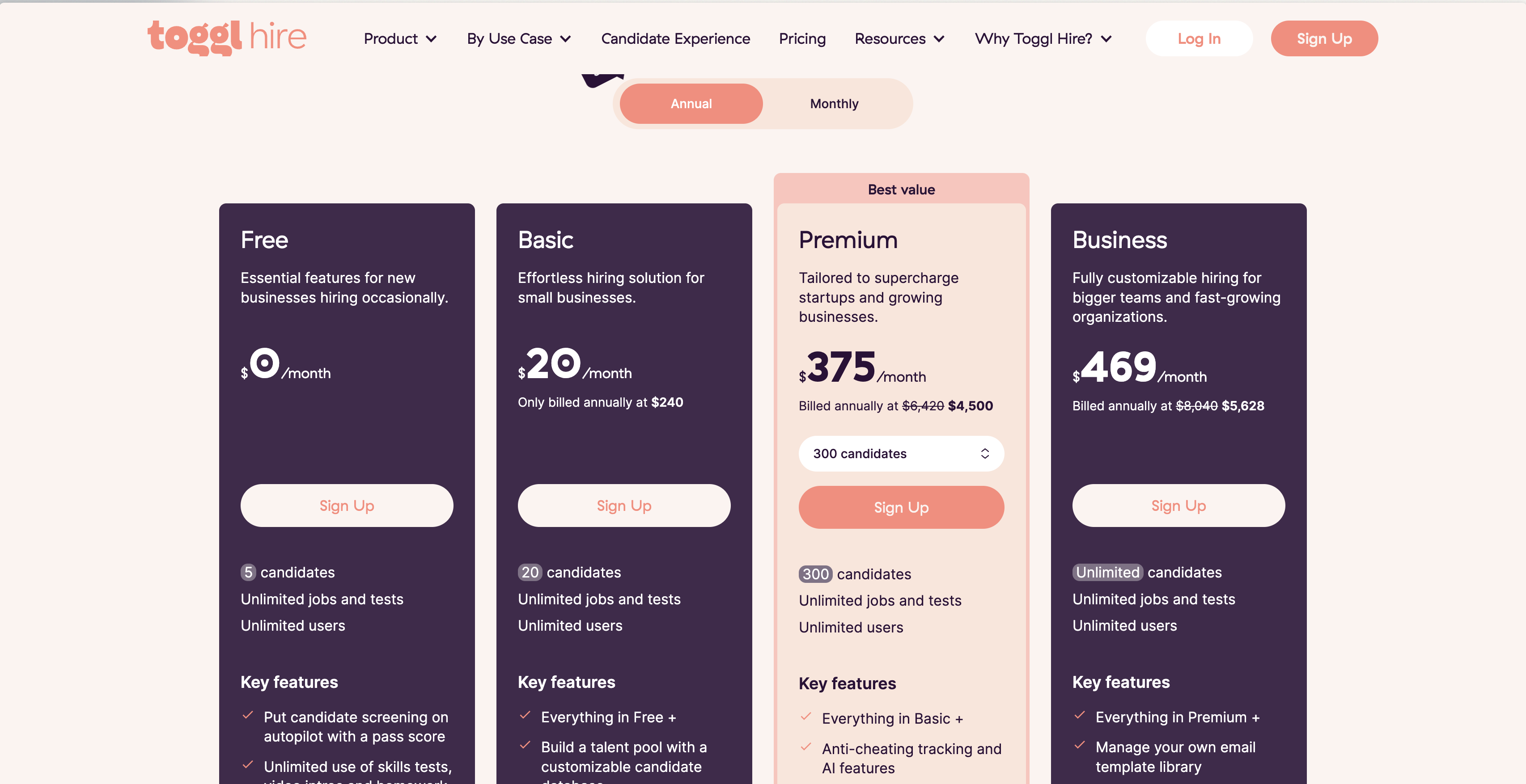The width and height of the screenshot is (1526, 784).
Task: Toggle to Monthly billing option
Action: click(834, 103)
